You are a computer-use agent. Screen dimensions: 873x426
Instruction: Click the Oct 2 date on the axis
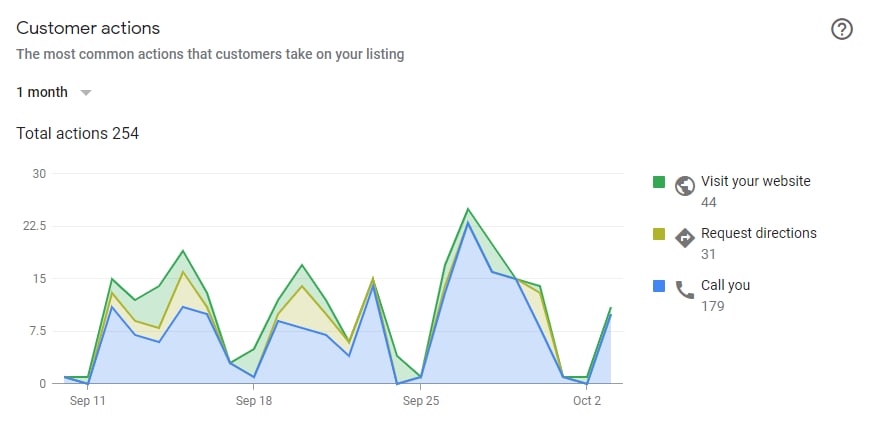(587, 401)
